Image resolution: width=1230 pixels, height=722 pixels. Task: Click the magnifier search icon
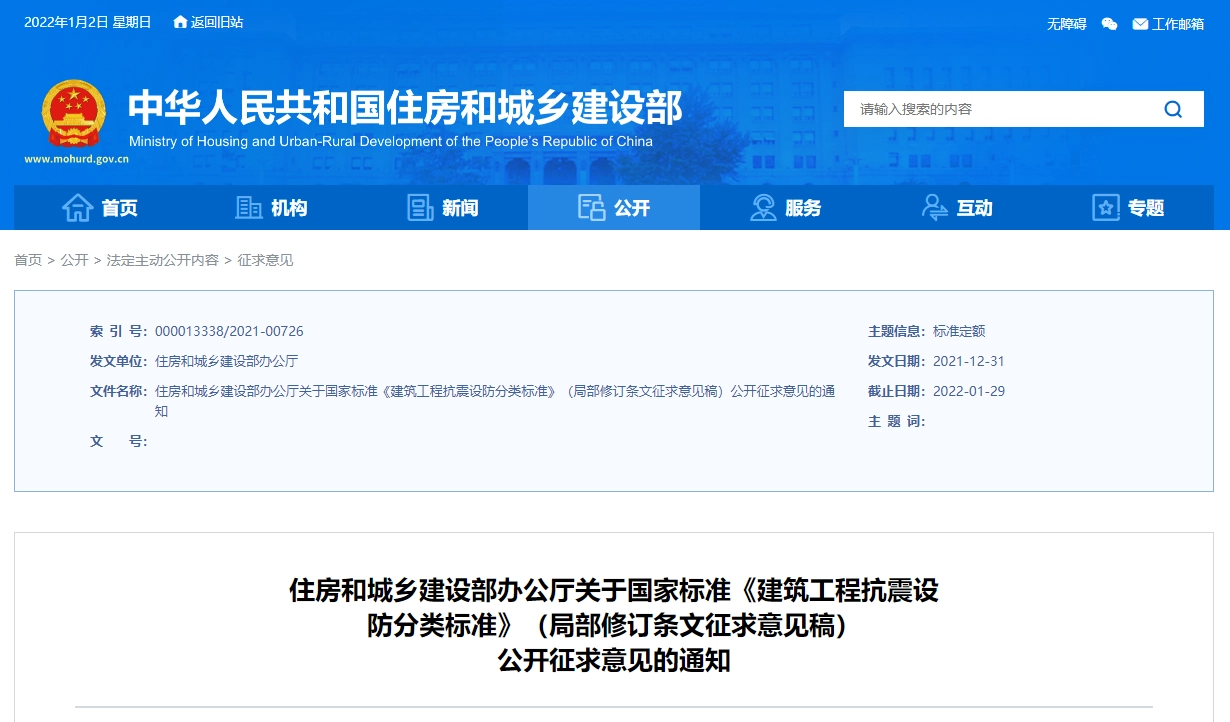1173,109
